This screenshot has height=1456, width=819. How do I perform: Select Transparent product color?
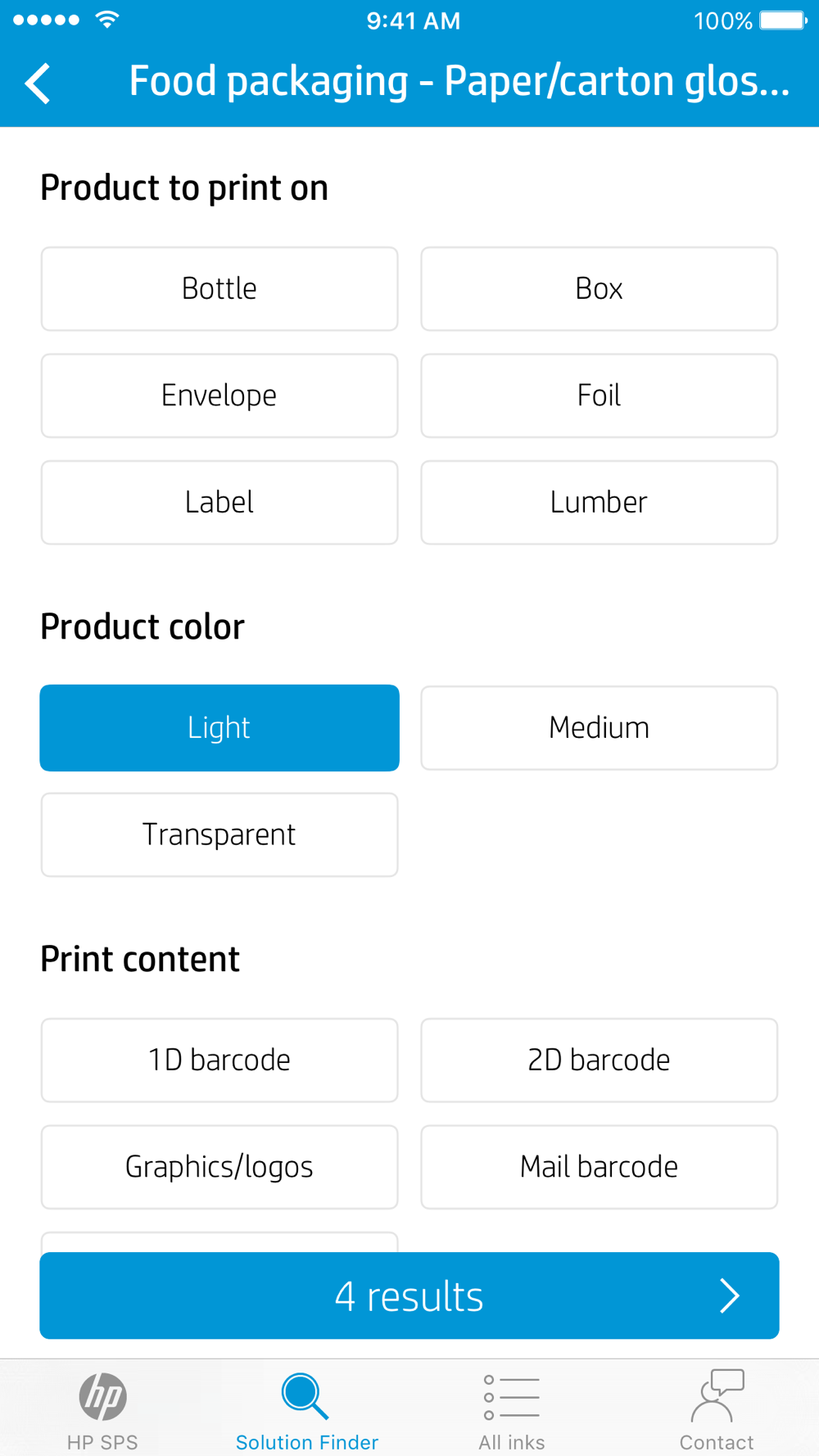(219, 834)
